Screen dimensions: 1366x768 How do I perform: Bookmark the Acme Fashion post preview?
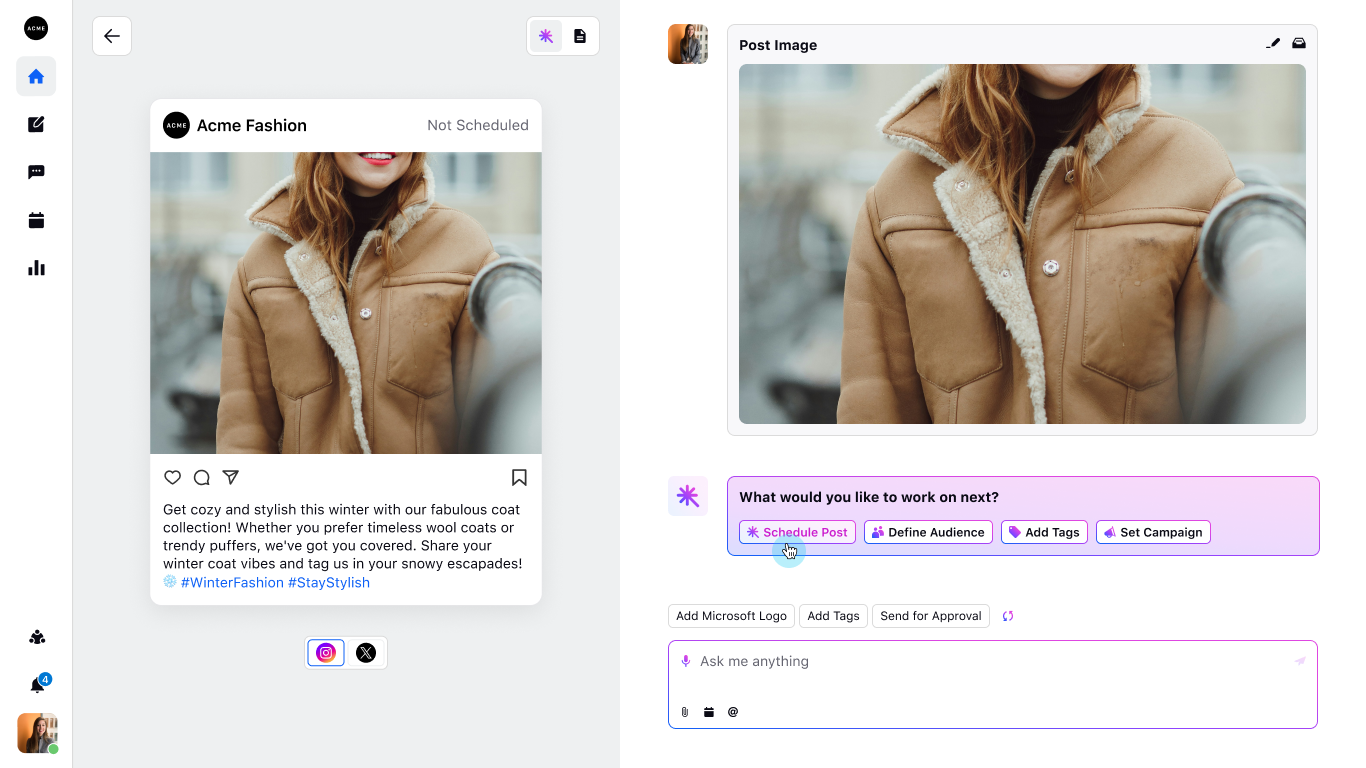coord(519,477)
